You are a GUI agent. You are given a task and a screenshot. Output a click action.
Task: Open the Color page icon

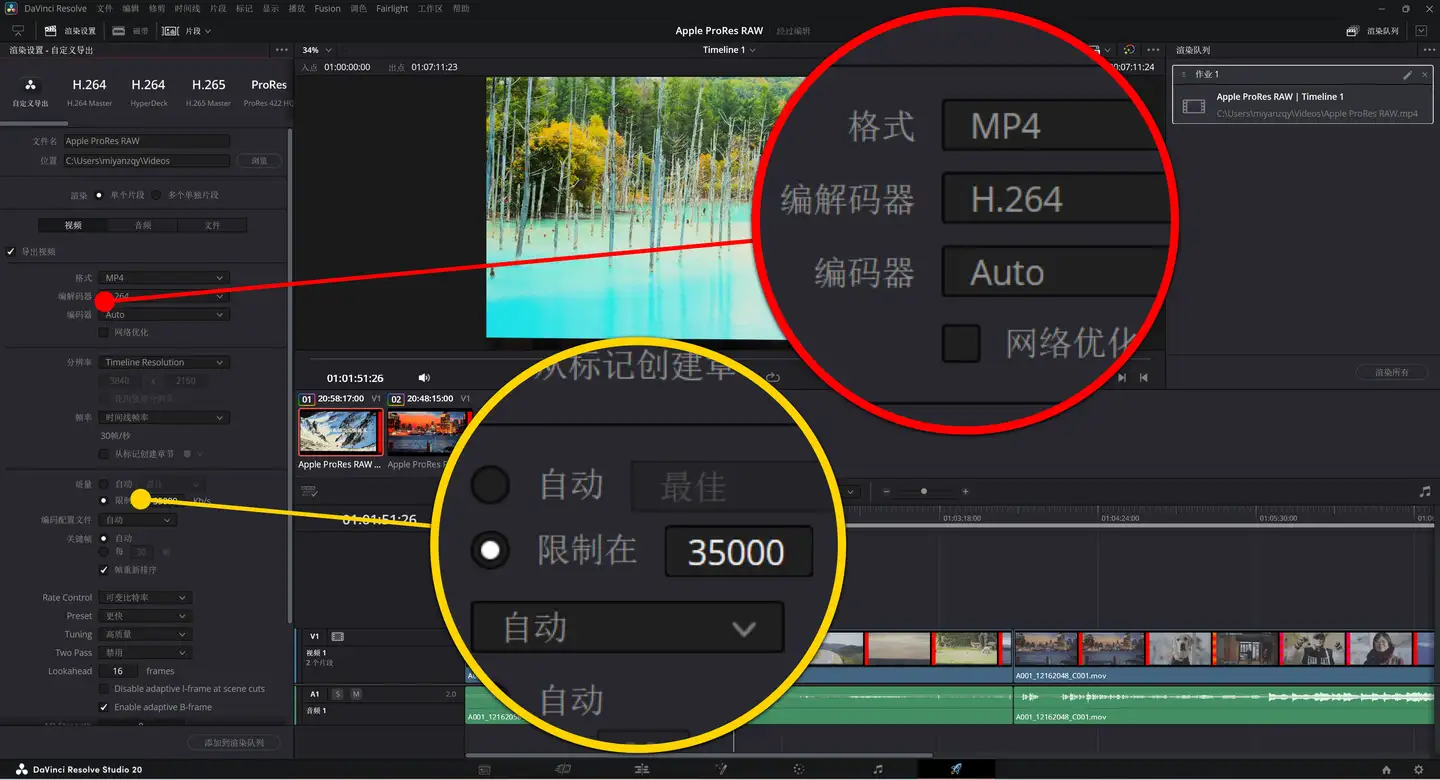[x=798, y=769]
